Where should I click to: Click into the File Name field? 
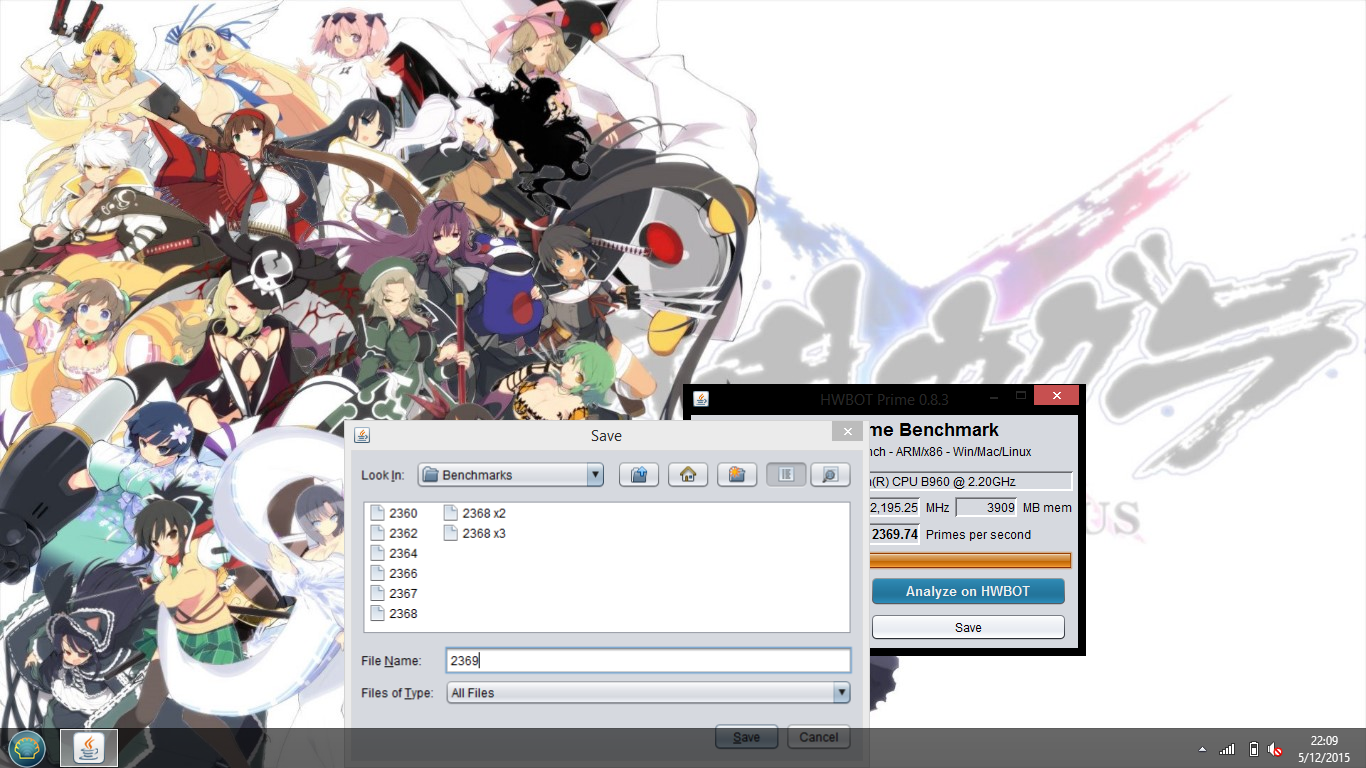click(648, 661)
